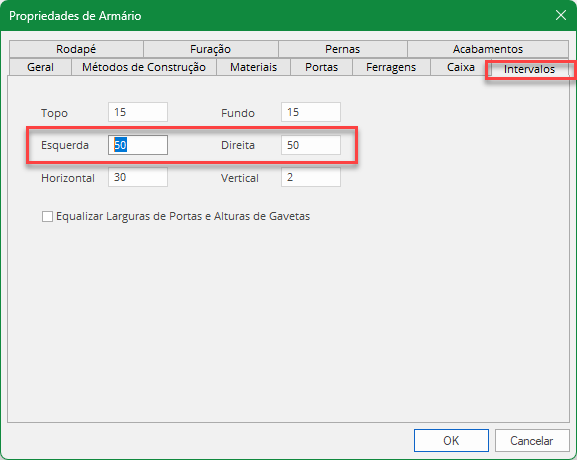The height and width of the screenshot is (460, 577).
Task: Close the Propriedades de Armário dialog
Action: [x=561, y=15]
